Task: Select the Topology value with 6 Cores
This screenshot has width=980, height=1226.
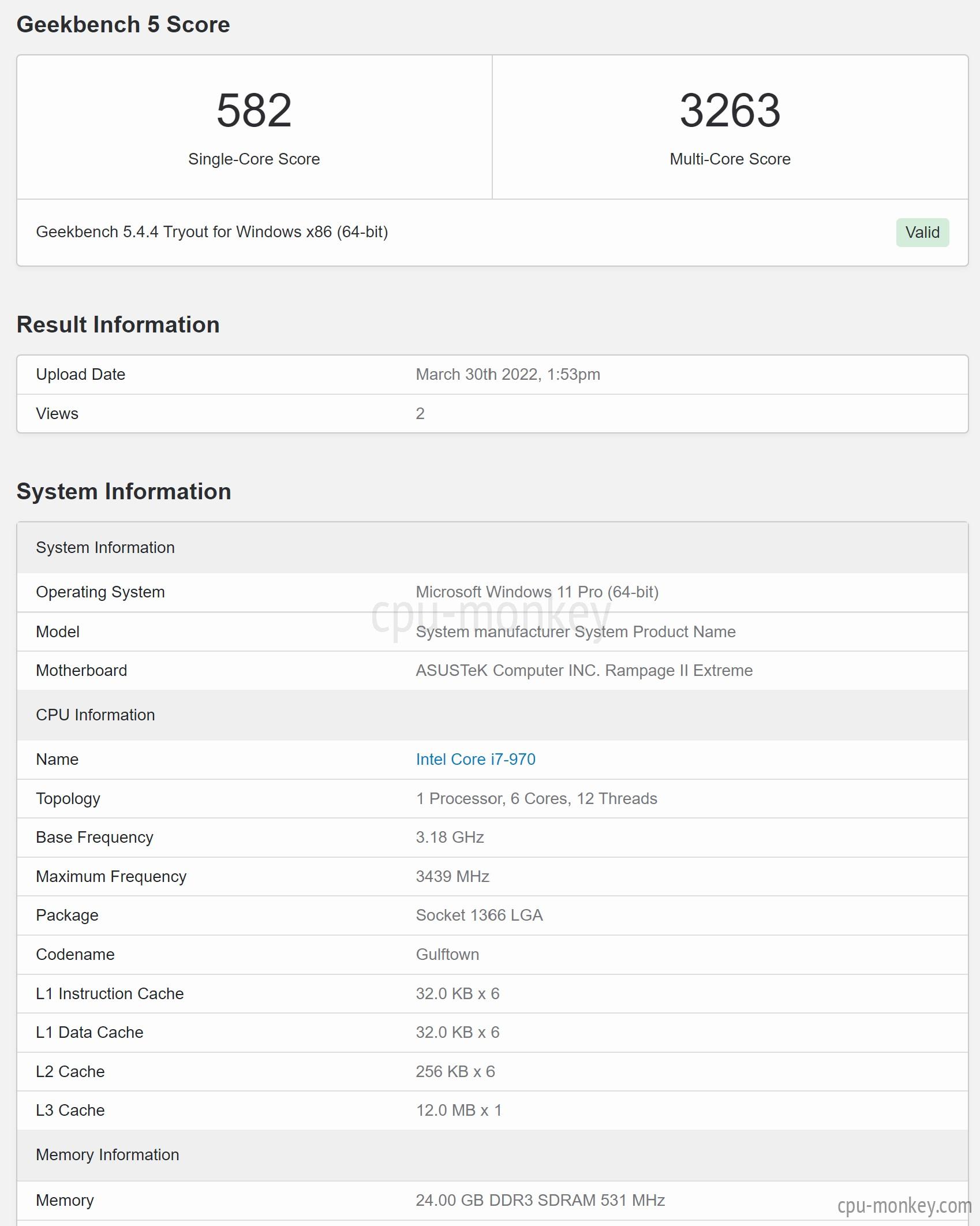Action: tap(536, 798)
